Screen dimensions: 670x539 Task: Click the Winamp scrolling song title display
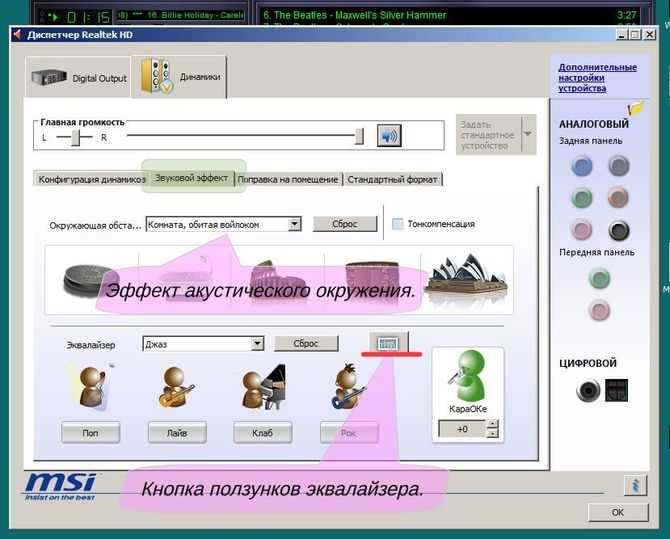pyautogui.click(x=181, y=15)
